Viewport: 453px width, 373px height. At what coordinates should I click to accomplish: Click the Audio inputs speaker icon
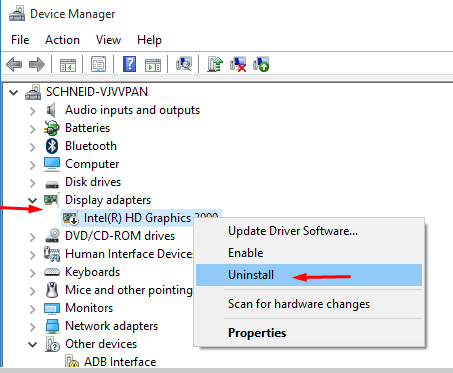[x=51, y=110]
